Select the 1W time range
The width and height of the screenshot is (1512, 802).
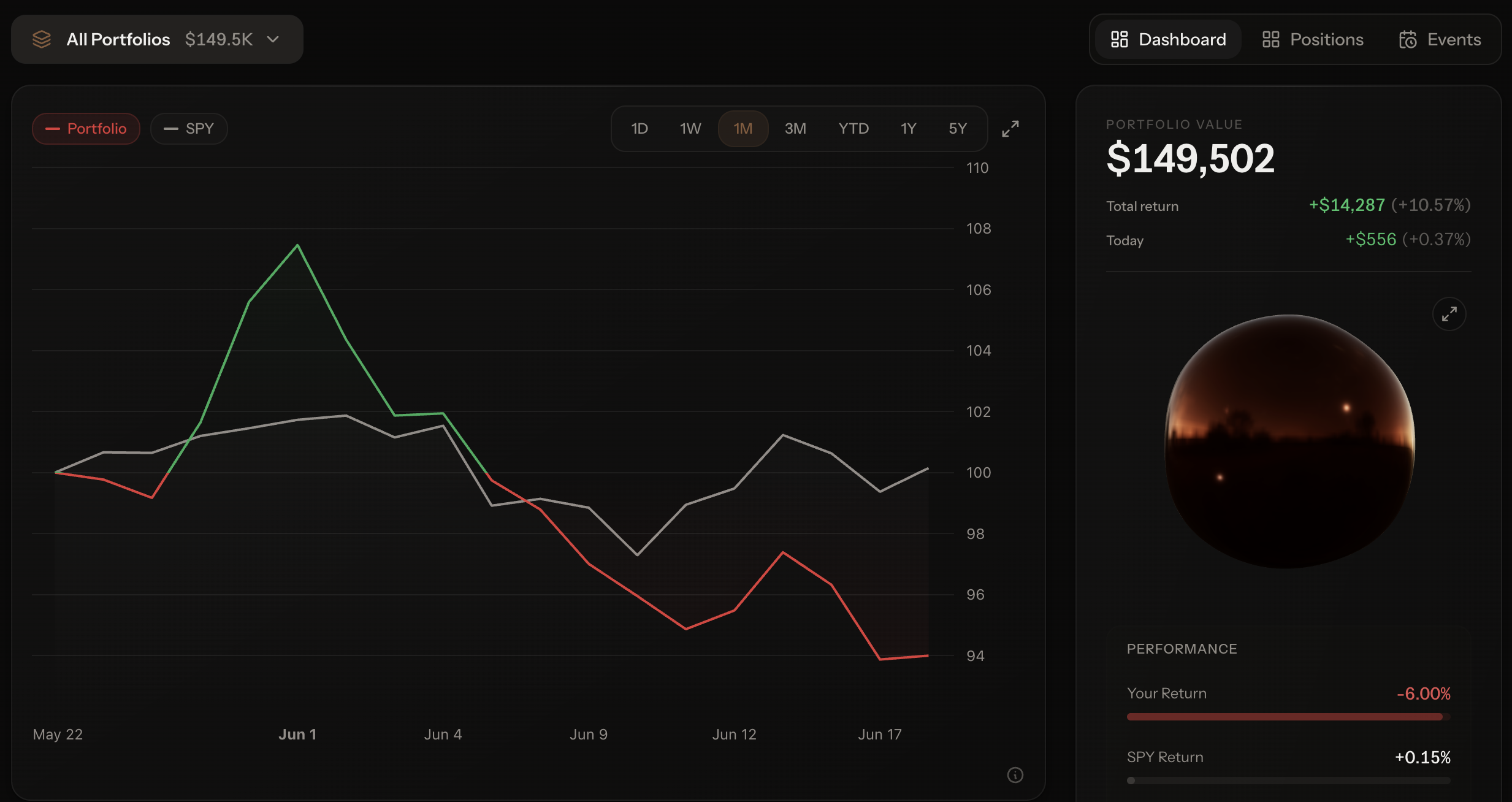[x=690, y=129]
